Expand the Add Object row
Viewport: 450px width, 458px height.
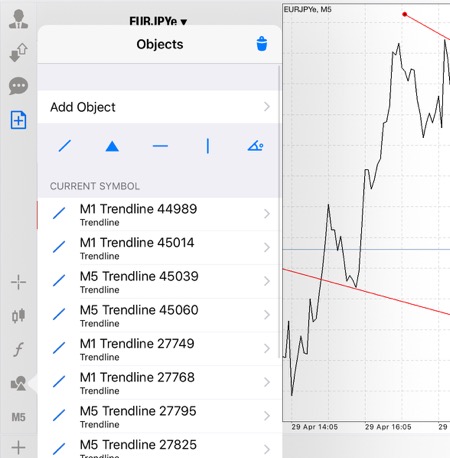tap(160, 107)
